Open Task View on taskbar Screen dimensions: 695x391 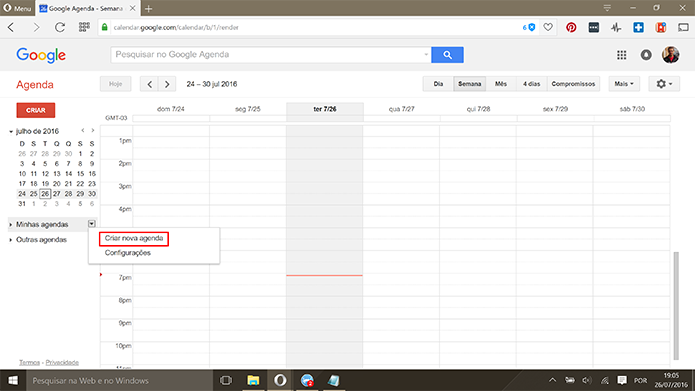(226, 380)
